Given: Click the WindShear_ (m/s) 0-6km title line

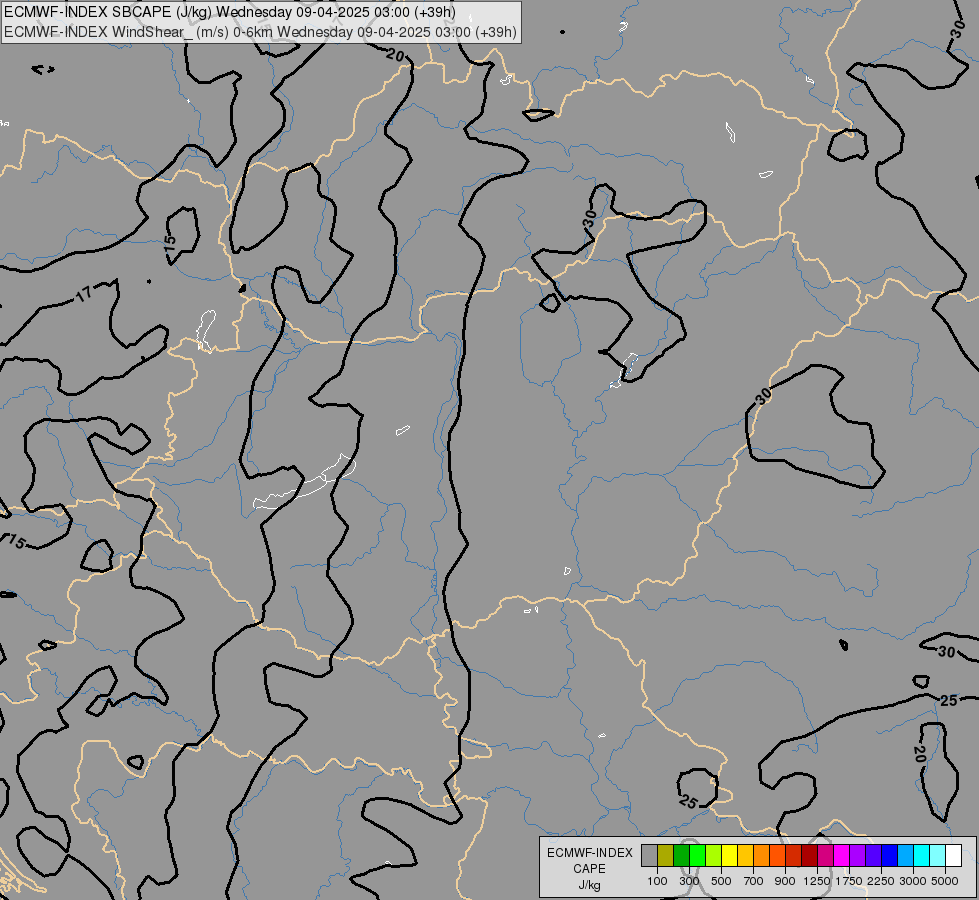Looking at the screenshot, I should 260,32.
